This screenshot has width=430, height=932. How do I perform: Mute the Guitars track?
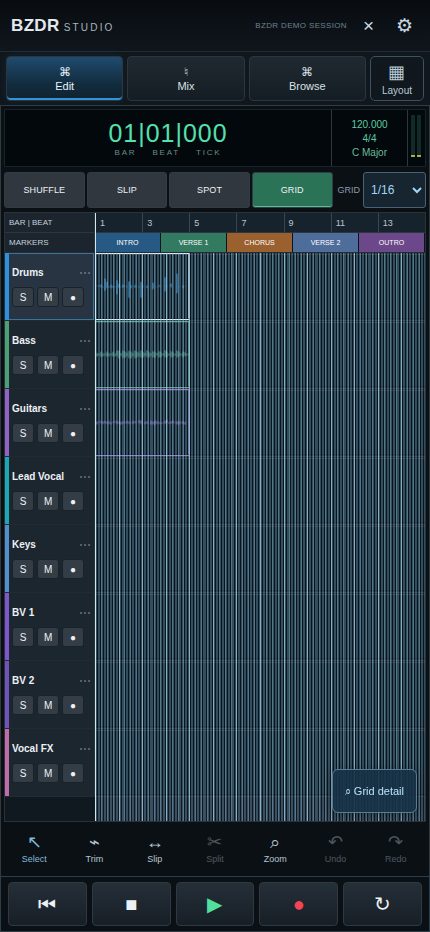48,433
